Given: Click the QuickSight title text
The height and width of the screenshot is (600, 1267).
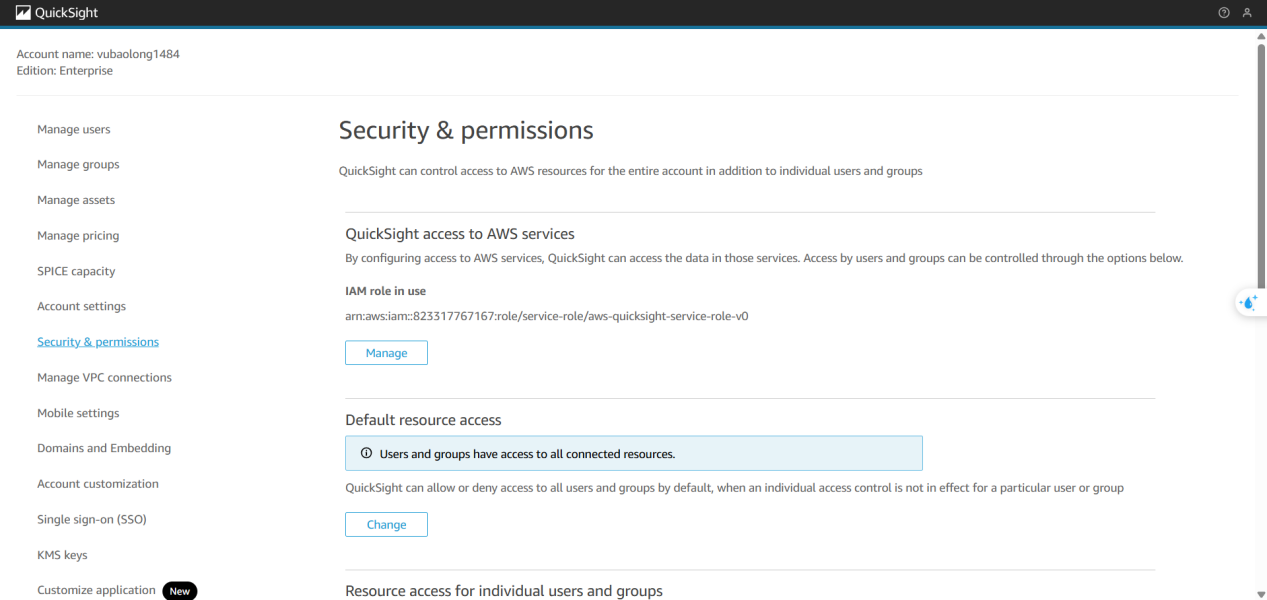Looking at the screenshot, I should pyautogui.click(x=66, y=13).
